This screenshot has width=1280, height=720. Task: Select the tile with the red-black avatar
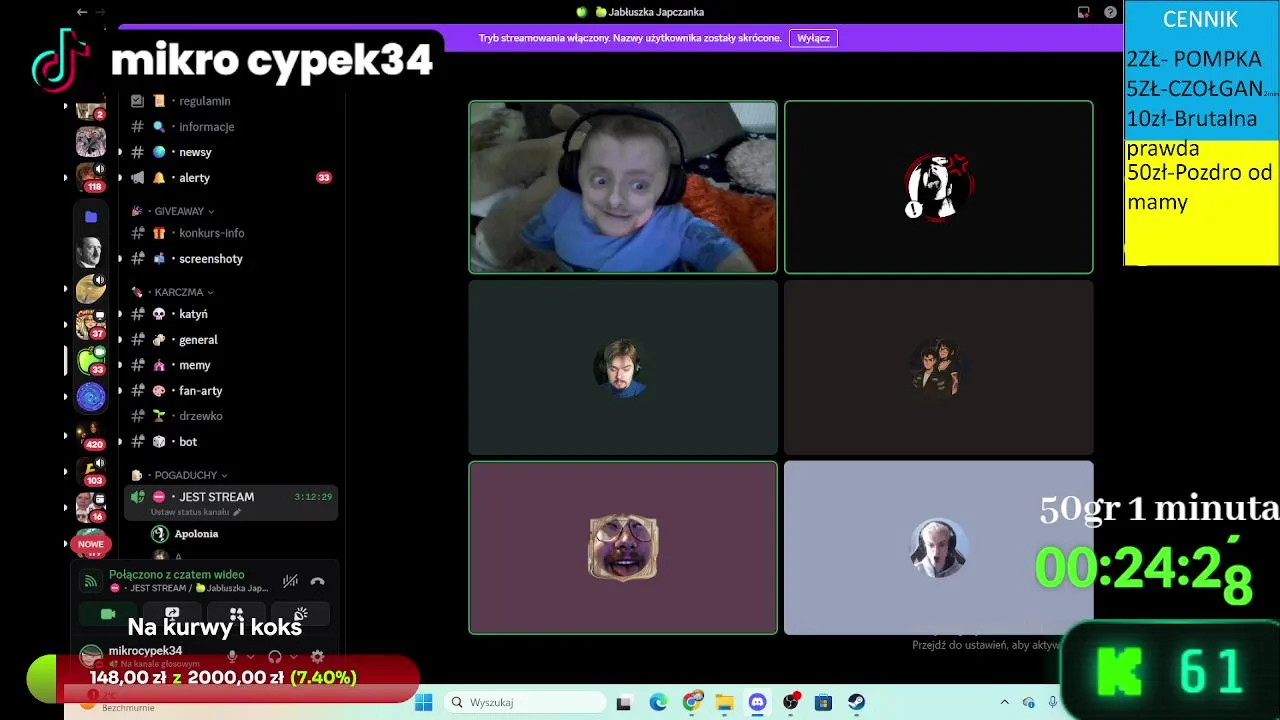[x=938, y=187]
